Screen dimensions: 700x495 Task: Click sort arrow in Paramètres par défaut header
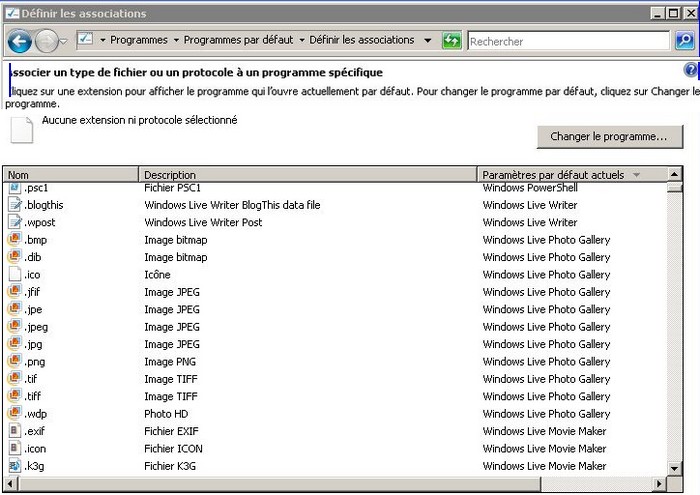637,175
